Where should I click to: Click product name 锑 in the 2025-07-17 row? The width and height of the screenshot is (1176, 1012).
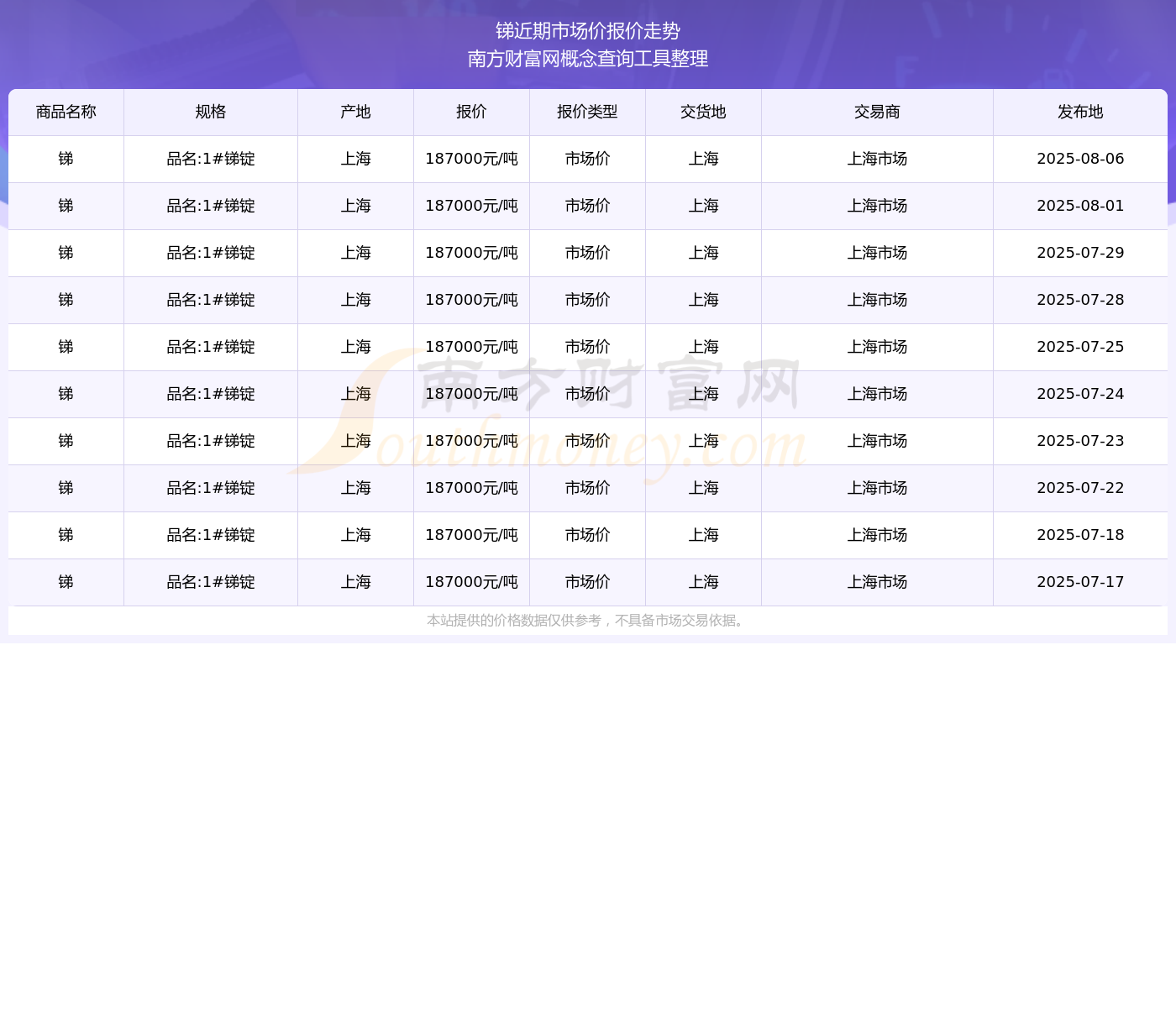tap(66, 582)
